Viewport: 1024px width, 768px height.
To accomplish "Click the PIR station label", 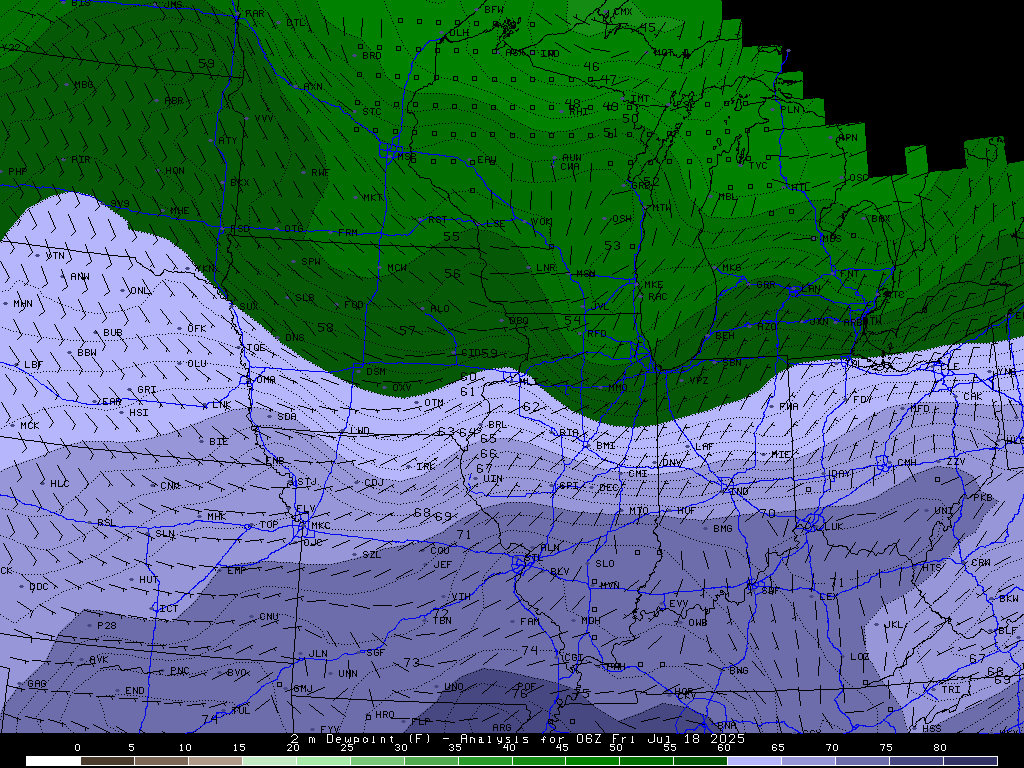I will [80, 159].
